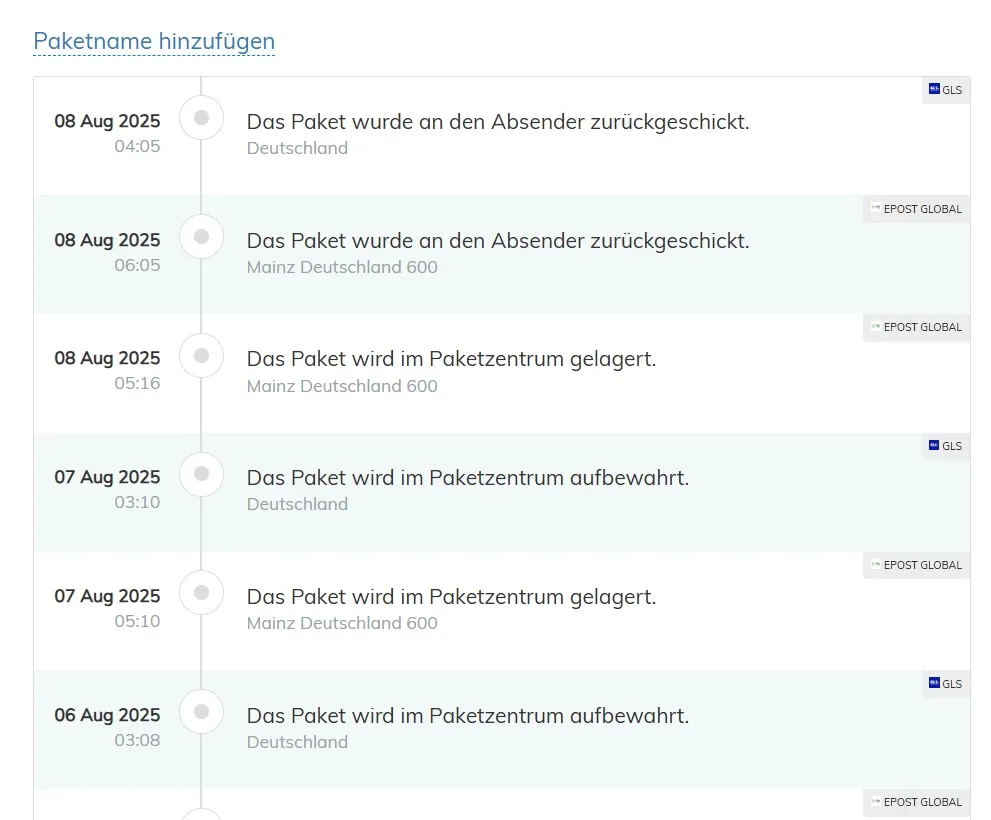Viewport: 991px width, 820px height.
Task: Click the Paketname hinzufügen link
Action: (154, 41)
